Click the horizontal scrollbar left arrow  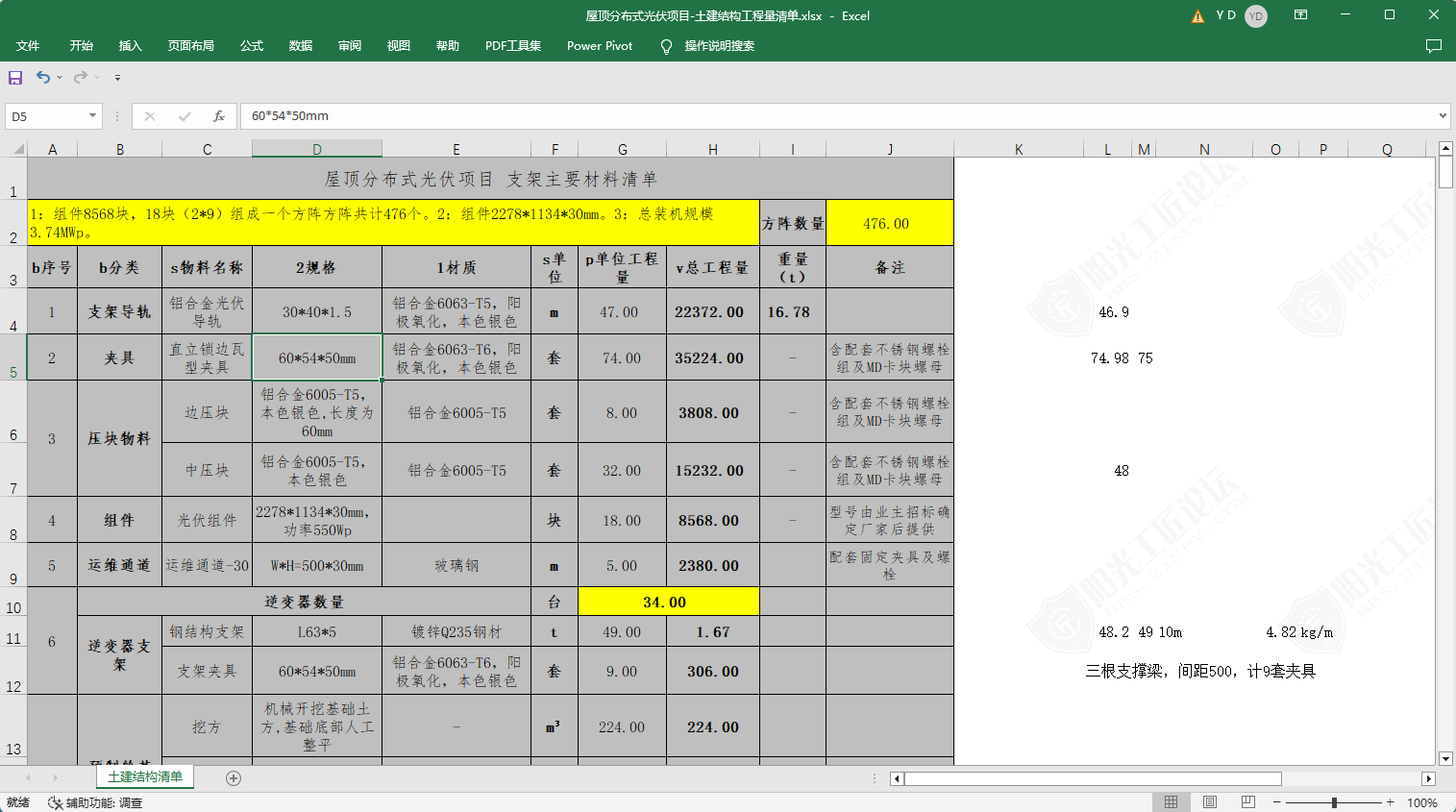(x=897, y=778)
